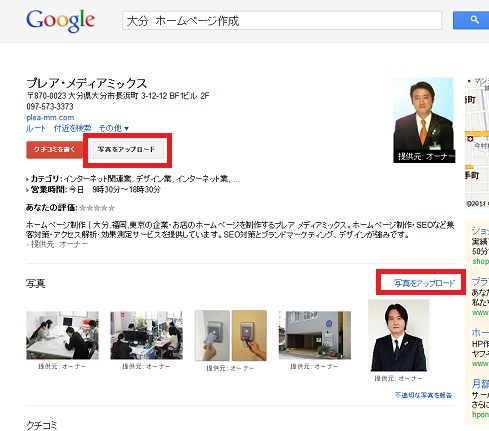Click the 付近を検索 link
This screenshot has width=489, height=431.
coord(72,128)
